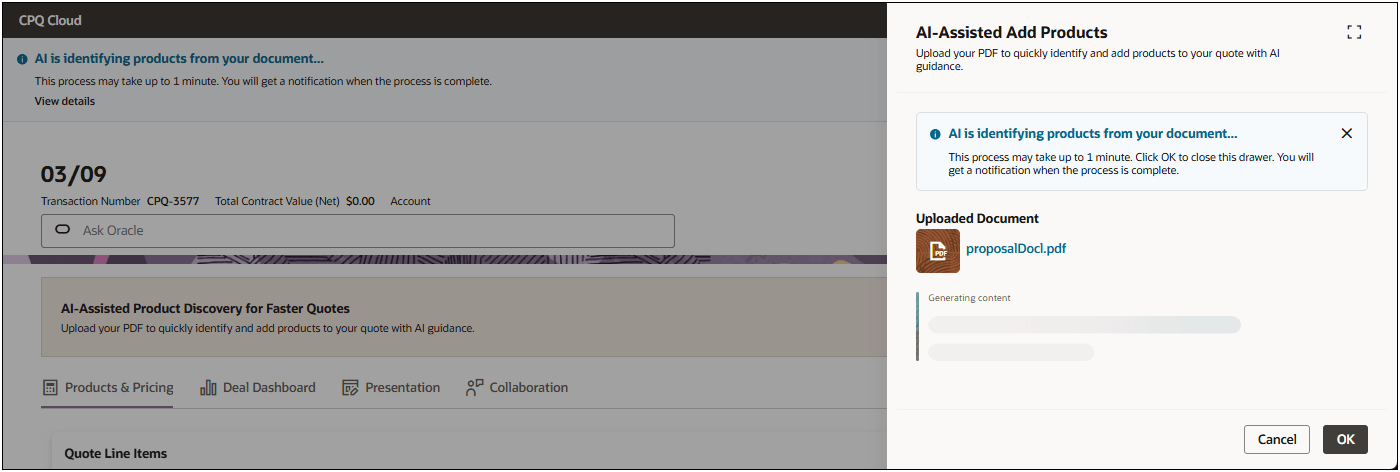Click the Deal Dashboard bar chart icon

pyautogui.click(x=208, y=388)
